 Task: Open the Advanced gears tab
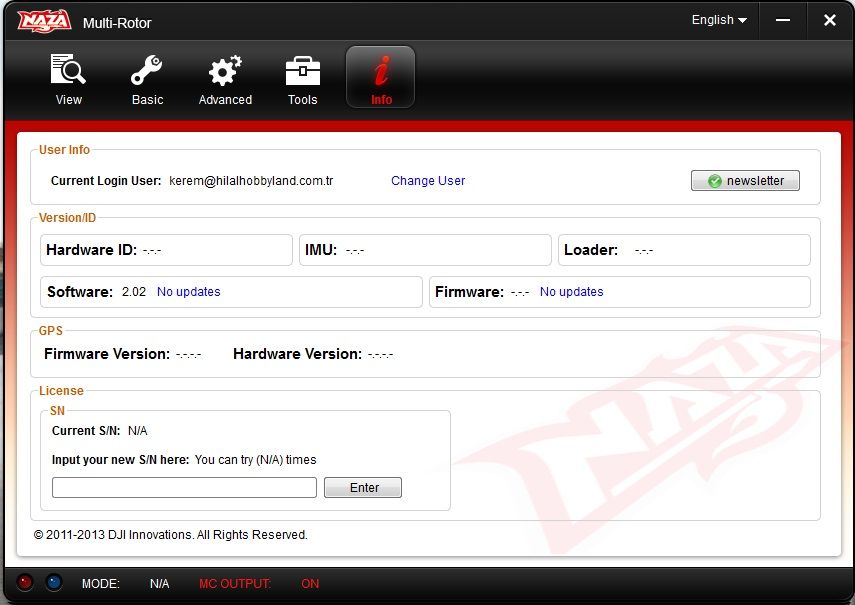point(225,80)
